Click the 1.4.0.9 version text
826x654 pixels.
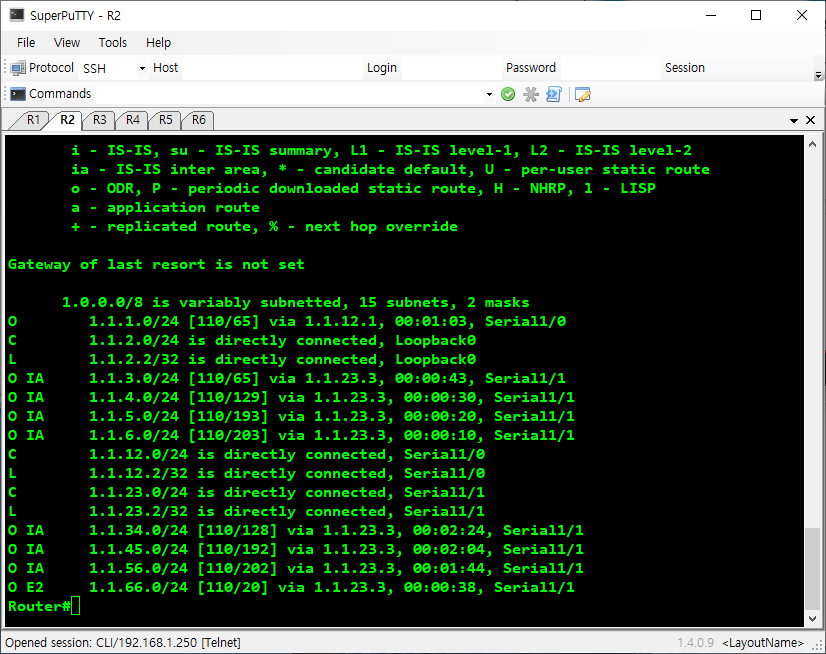[x=695, y=642]
